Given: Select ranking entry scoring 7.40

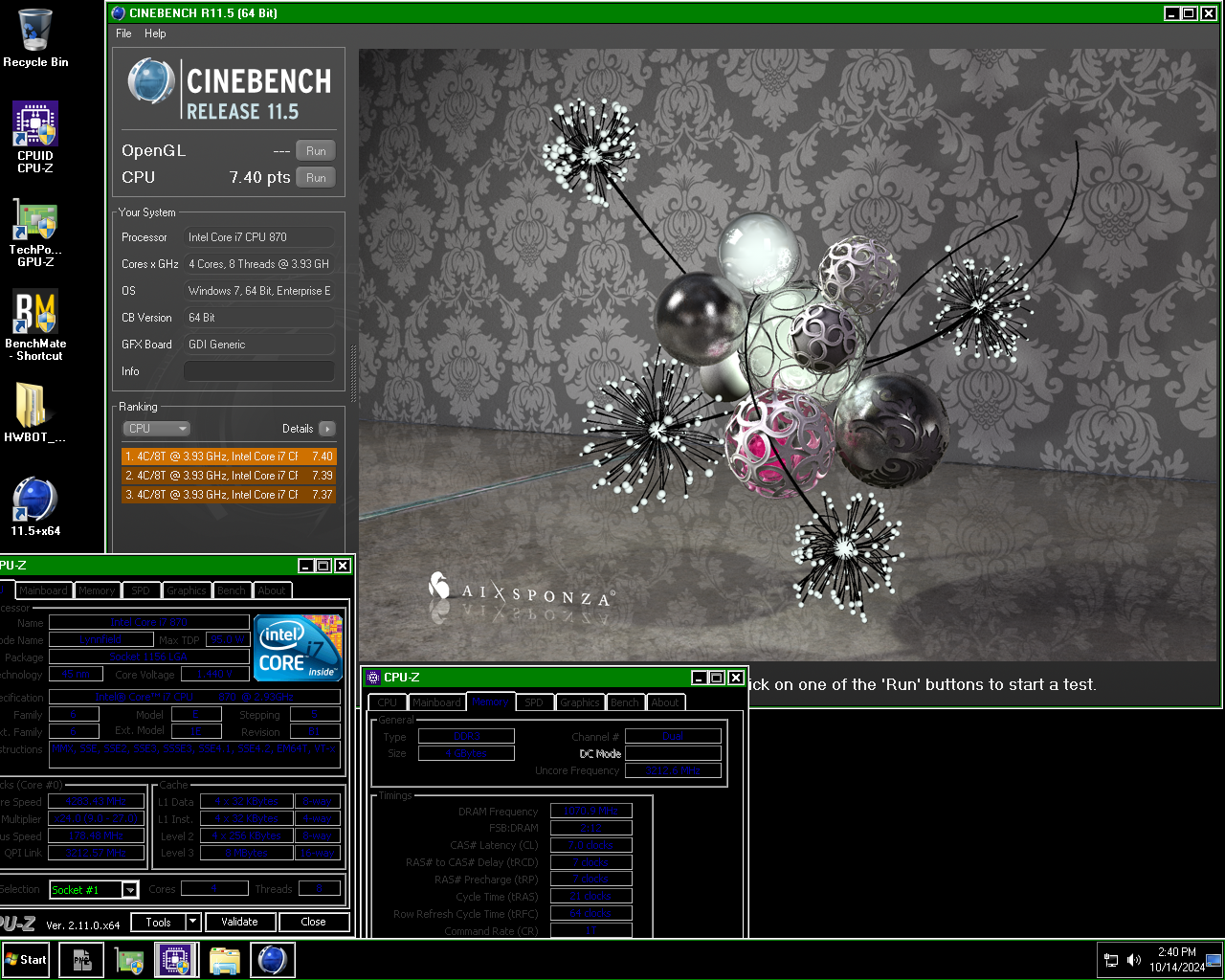Looking at the screenshot, I should [229, 457].
